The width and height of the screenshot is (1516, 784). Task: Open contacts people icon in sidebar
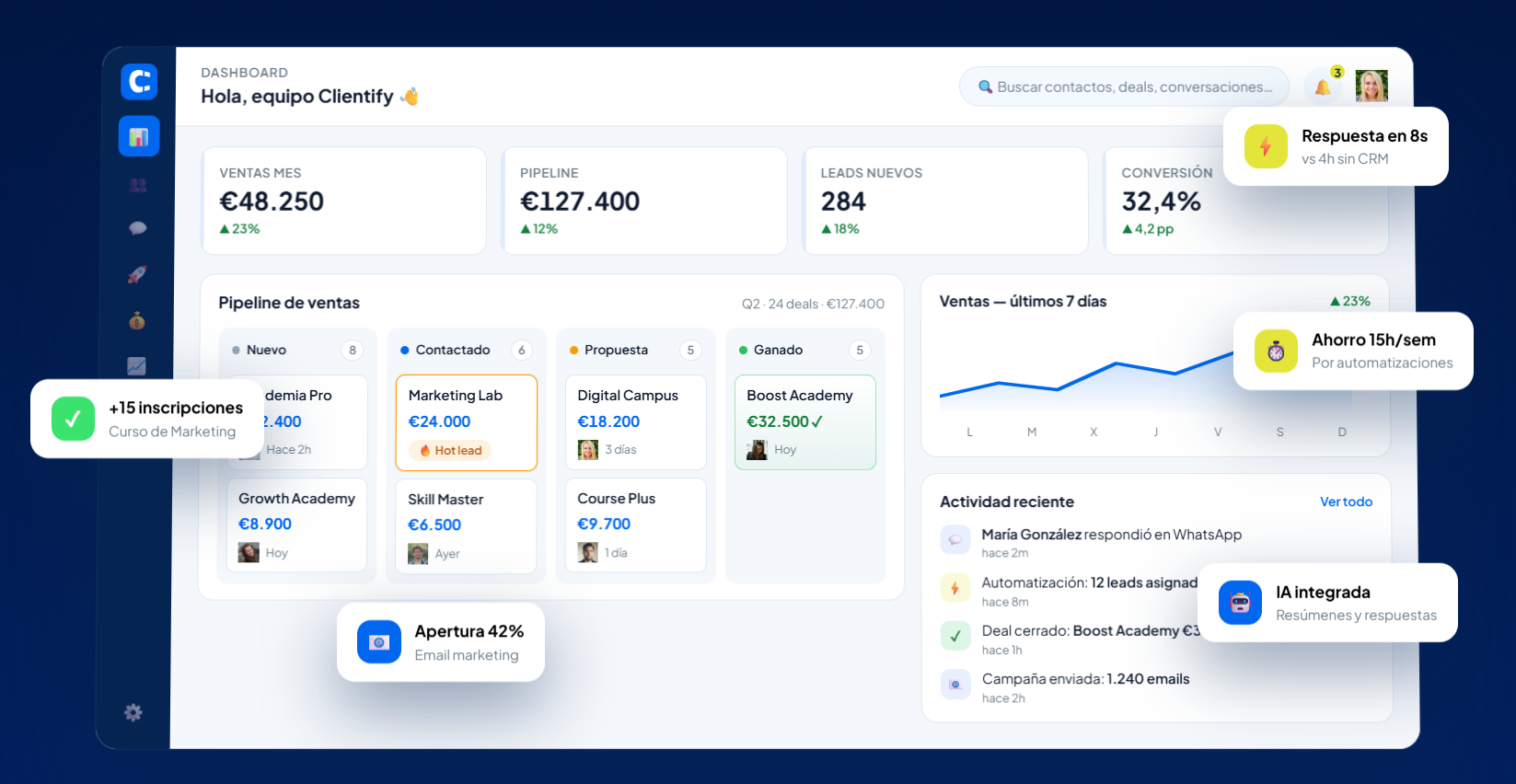pos(138,185)
